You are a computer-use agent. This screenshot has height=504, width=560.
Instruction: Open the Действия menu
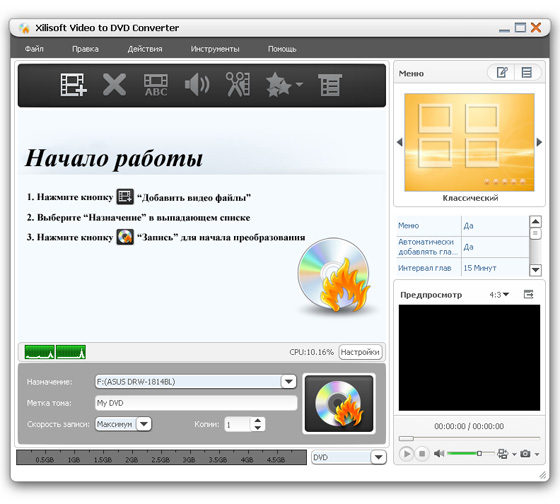145,49
